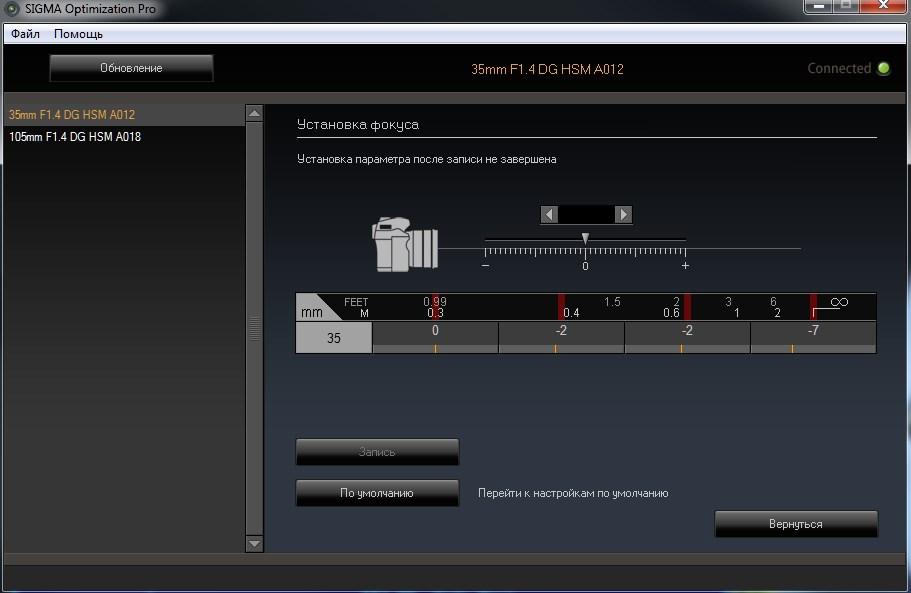
Task: Click the left arrow adjustment stepper
Action: tap(549, 215)
